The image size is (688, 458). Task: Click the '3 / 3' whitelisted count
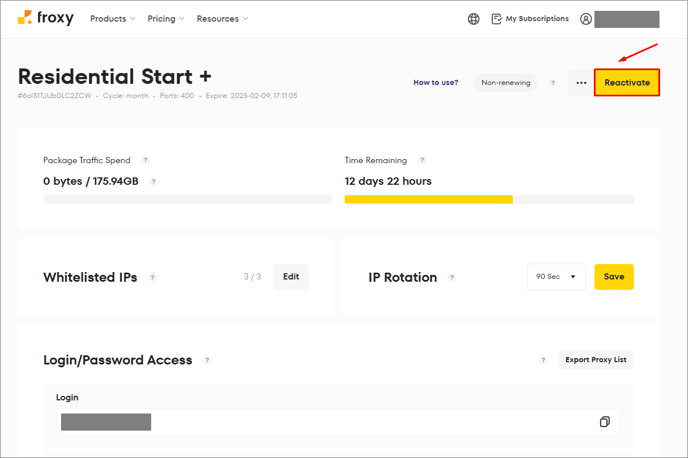point(252,277)
